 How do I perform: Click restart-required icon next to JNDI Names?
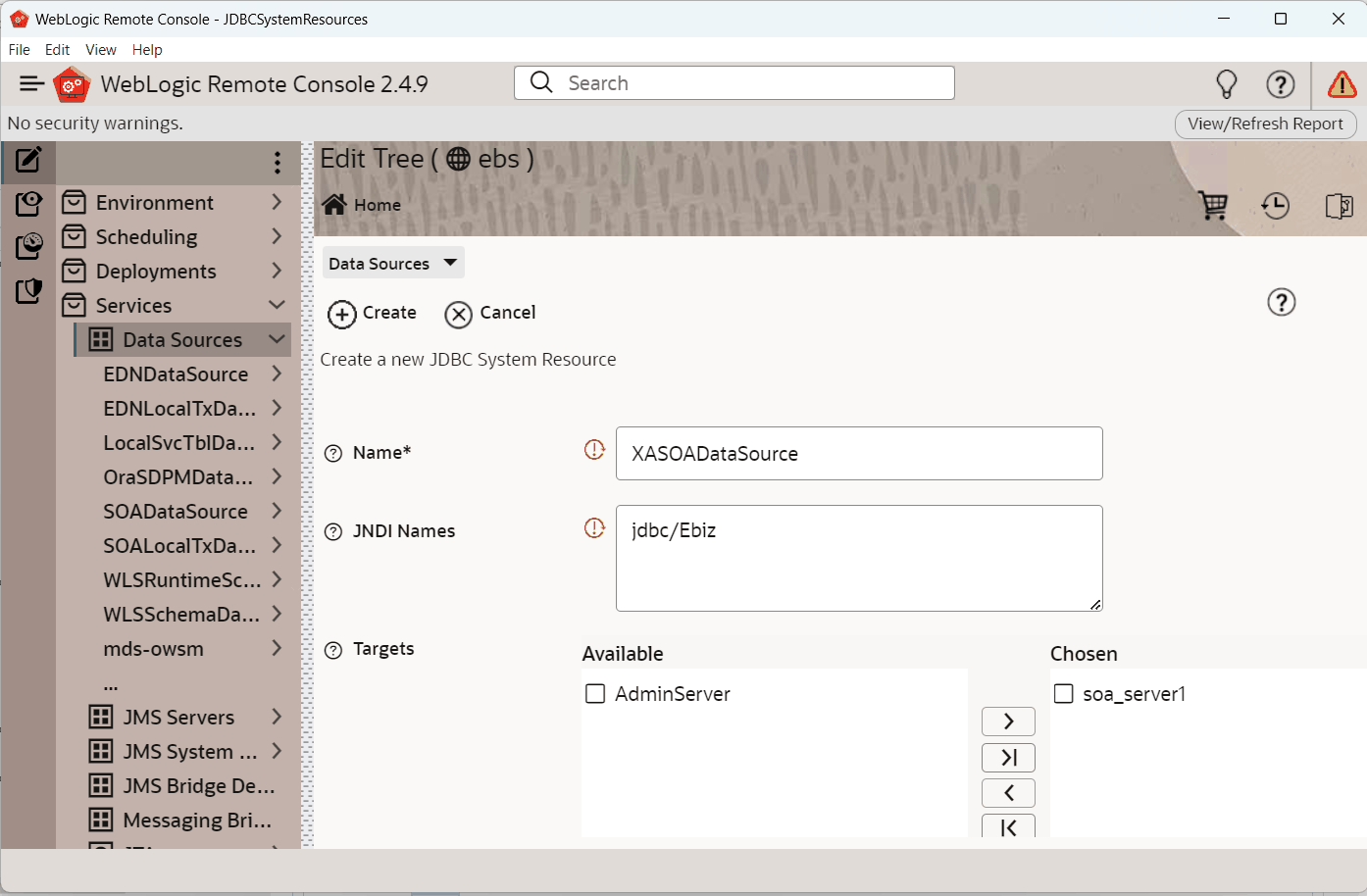coord(594,527)
